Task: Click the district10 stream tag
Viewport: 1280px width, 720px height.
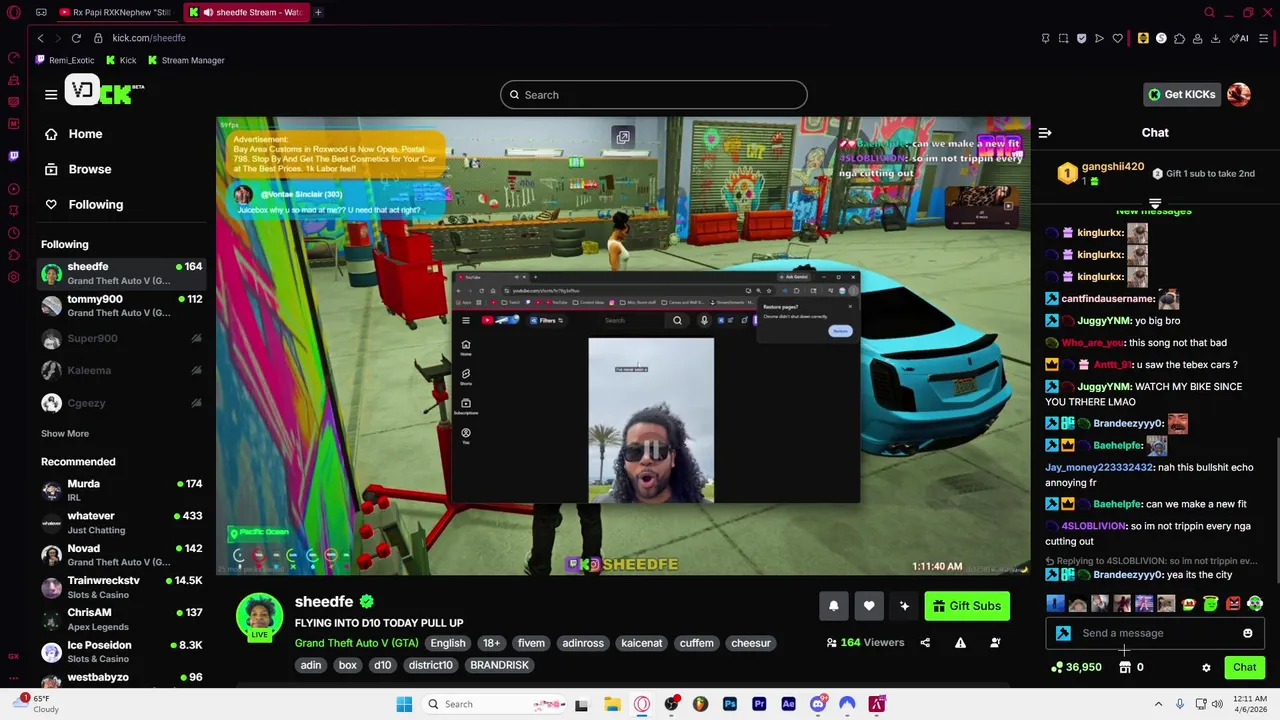Action: (431, 665)
